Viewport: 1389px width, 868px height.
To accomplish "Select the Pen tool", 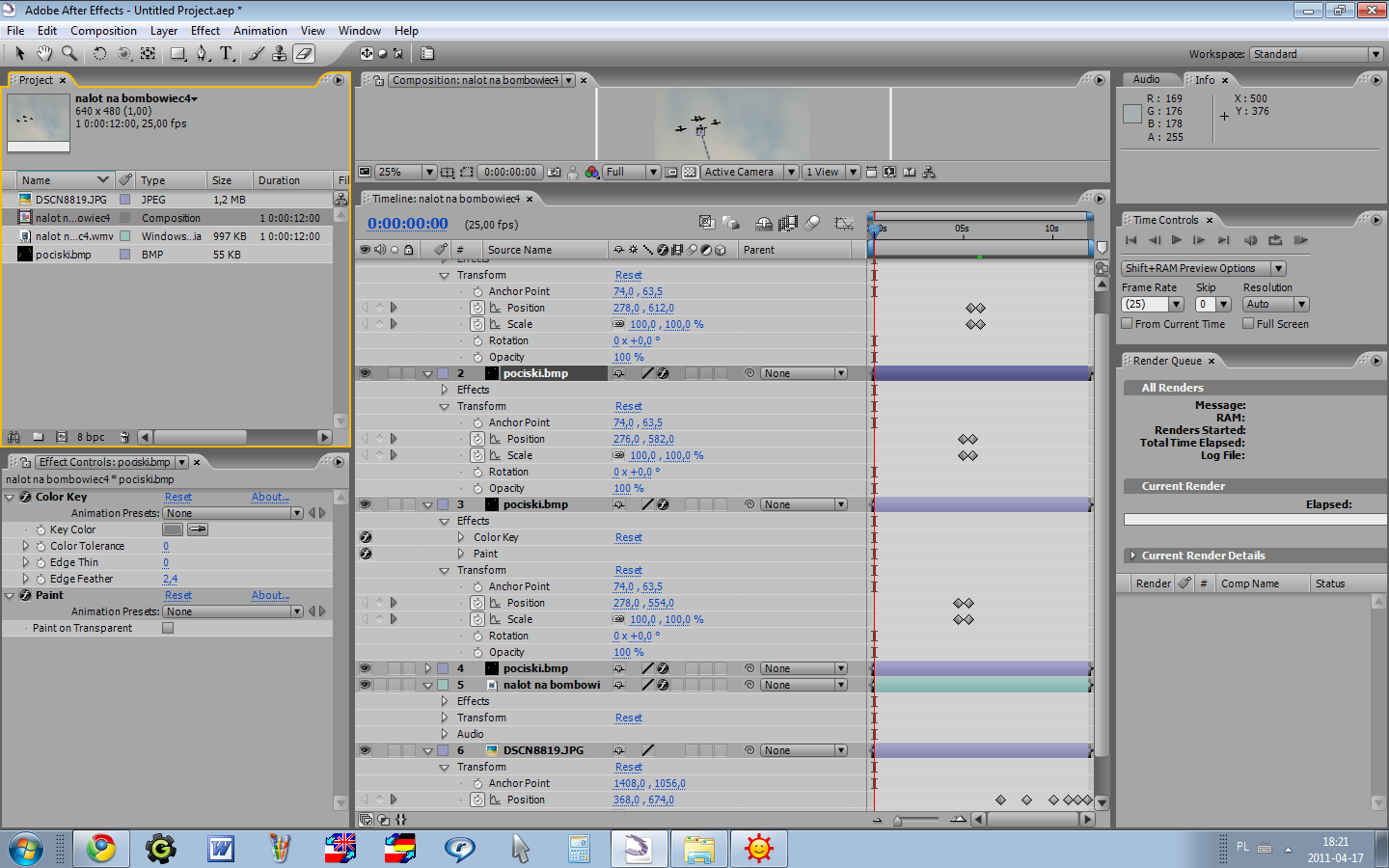I will (x=202, y=54).
